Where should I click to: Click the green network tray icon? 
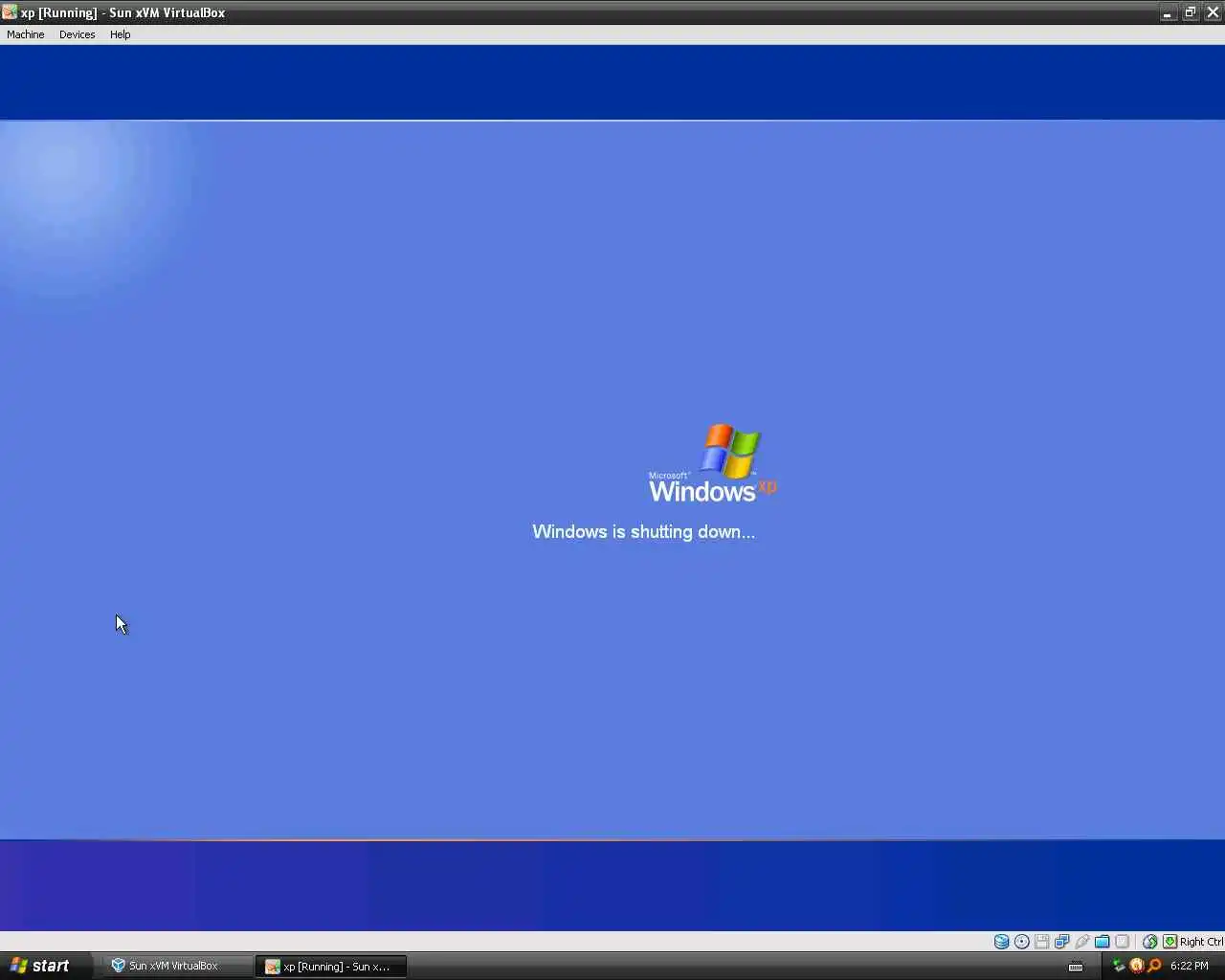click(1118, 966)
